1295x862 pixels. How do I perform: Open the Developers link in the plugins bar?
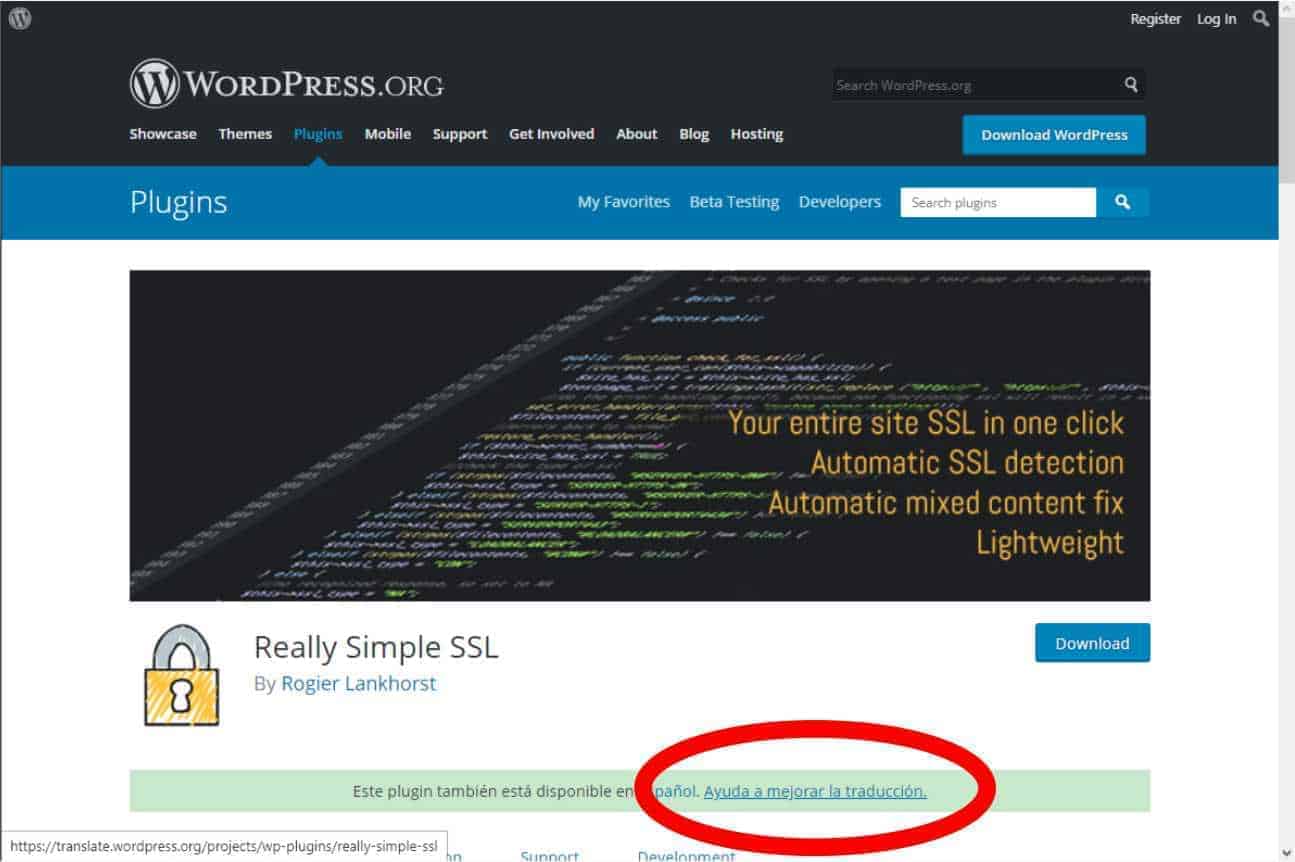click(840, 202)
